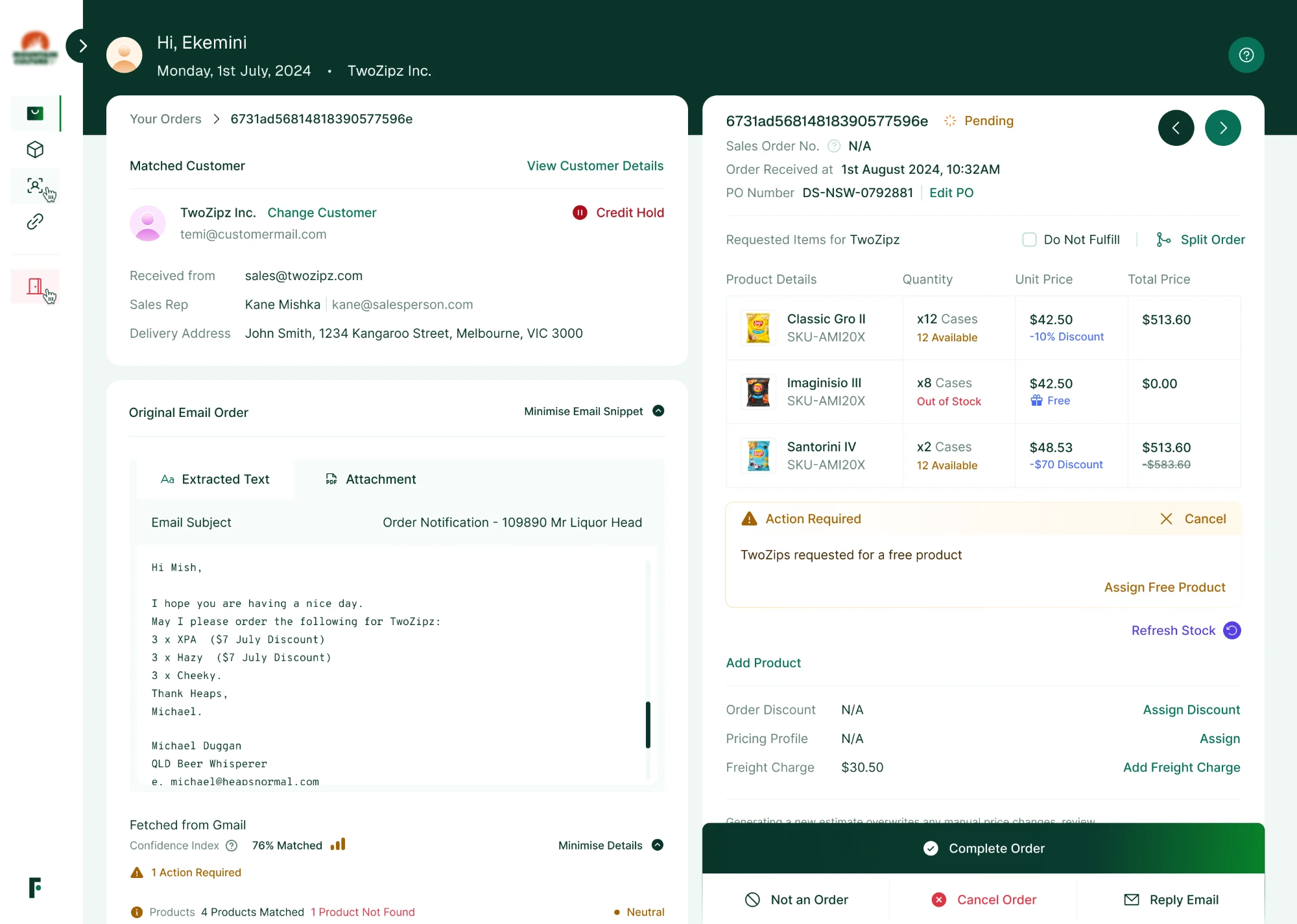Click Change Customer link

(322, 213)
